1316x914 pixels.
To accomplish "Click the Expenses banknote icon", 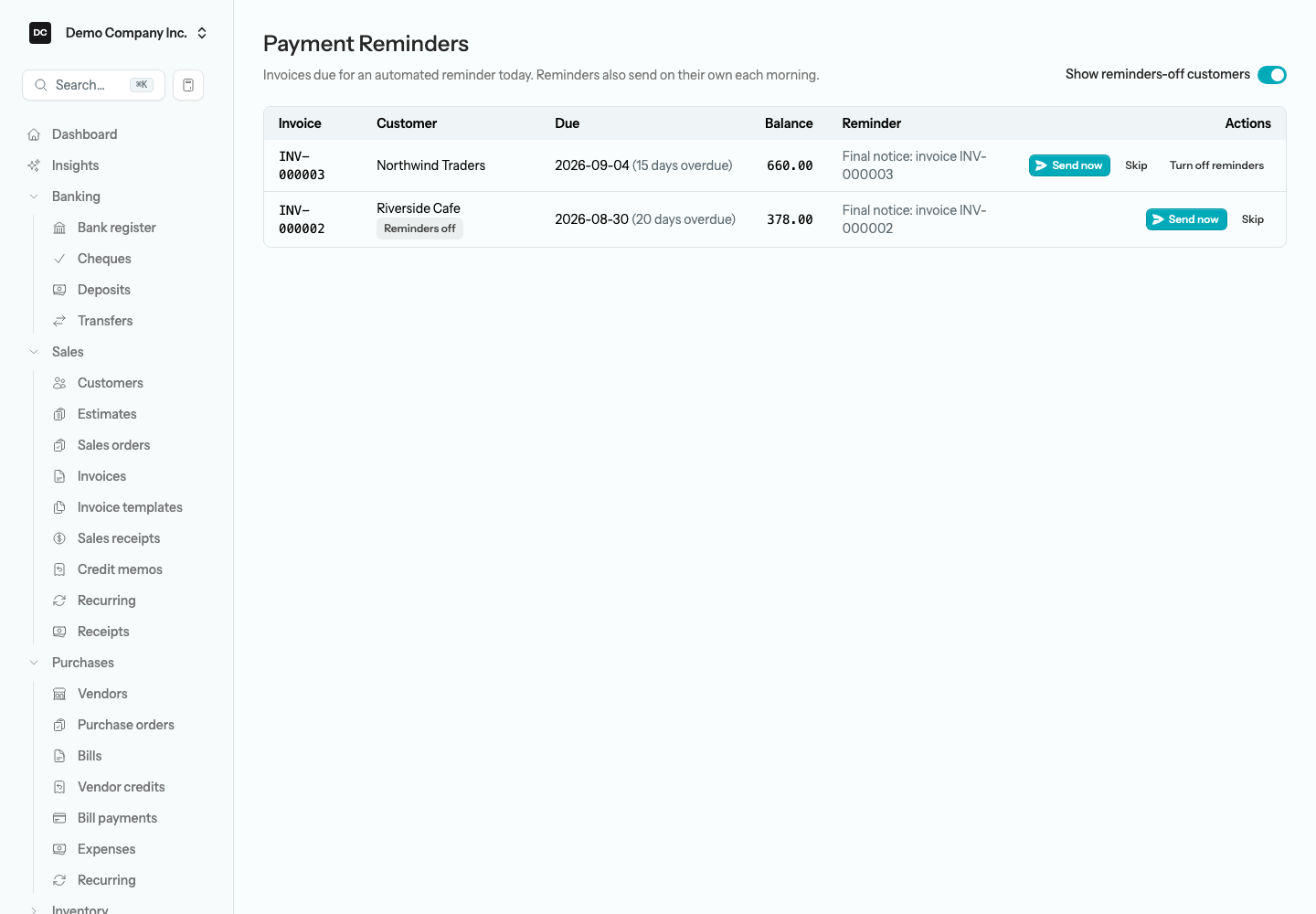I will tap(59, 849).
